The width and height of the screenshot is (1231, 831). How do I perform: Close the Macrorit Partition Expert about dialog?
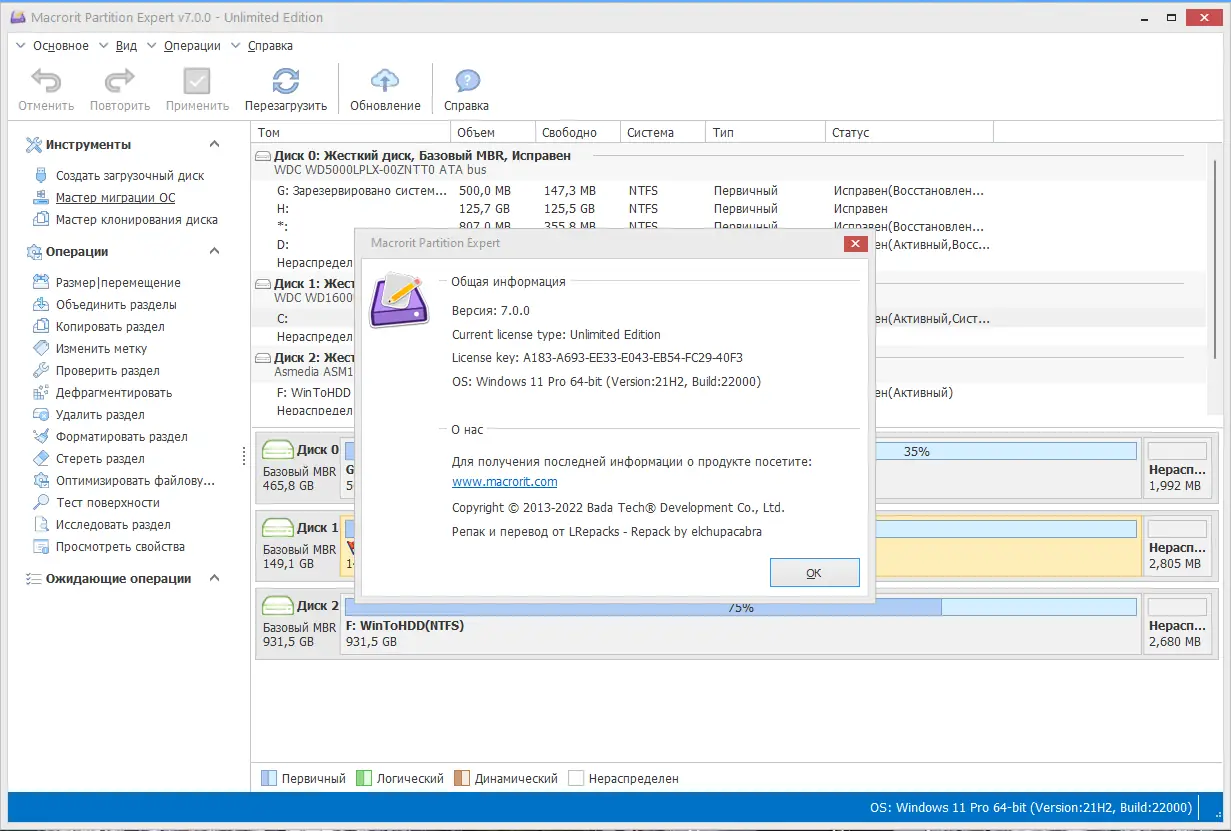pos(855,243)
